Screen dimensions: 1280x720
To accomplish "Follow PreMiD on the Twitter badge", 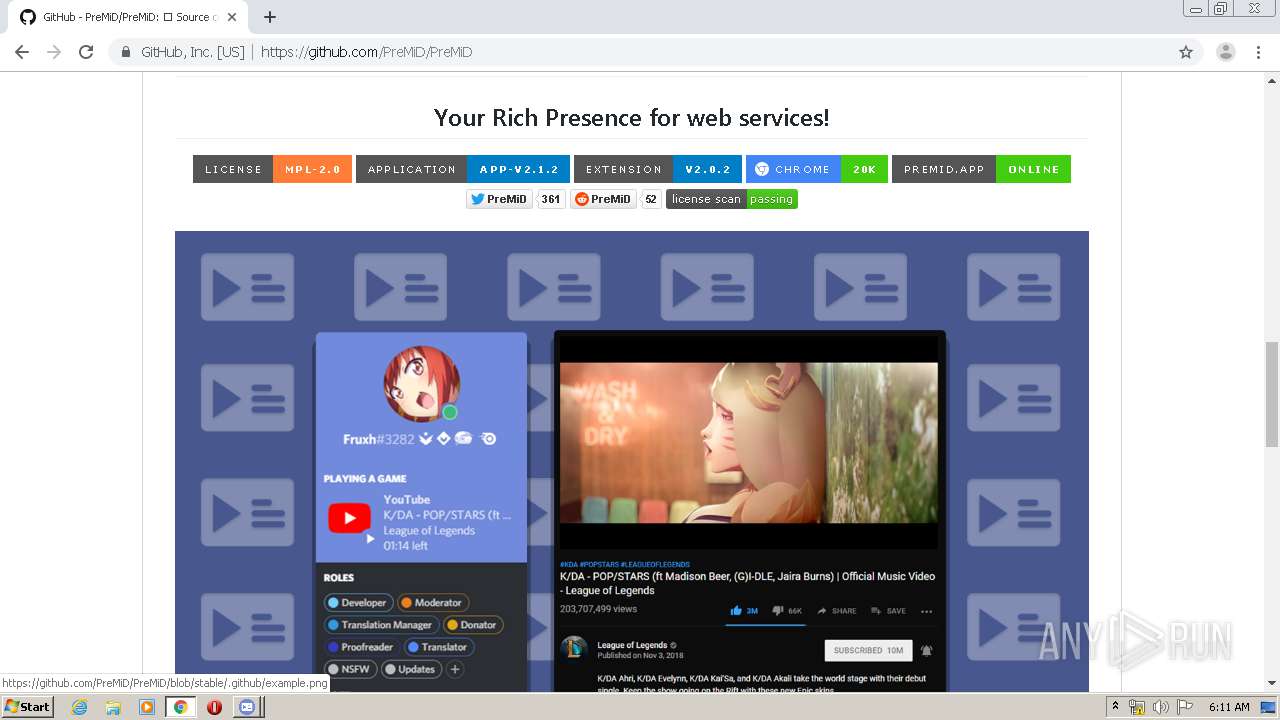I will 499,199.
